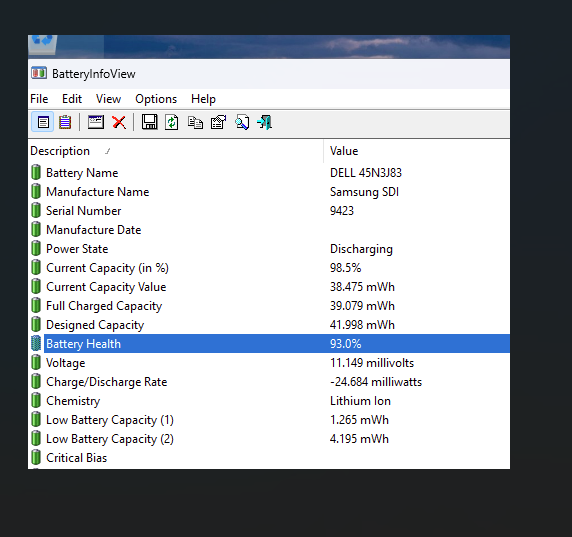Click the BatteryInfoView title bar app icon

point(39,73)
